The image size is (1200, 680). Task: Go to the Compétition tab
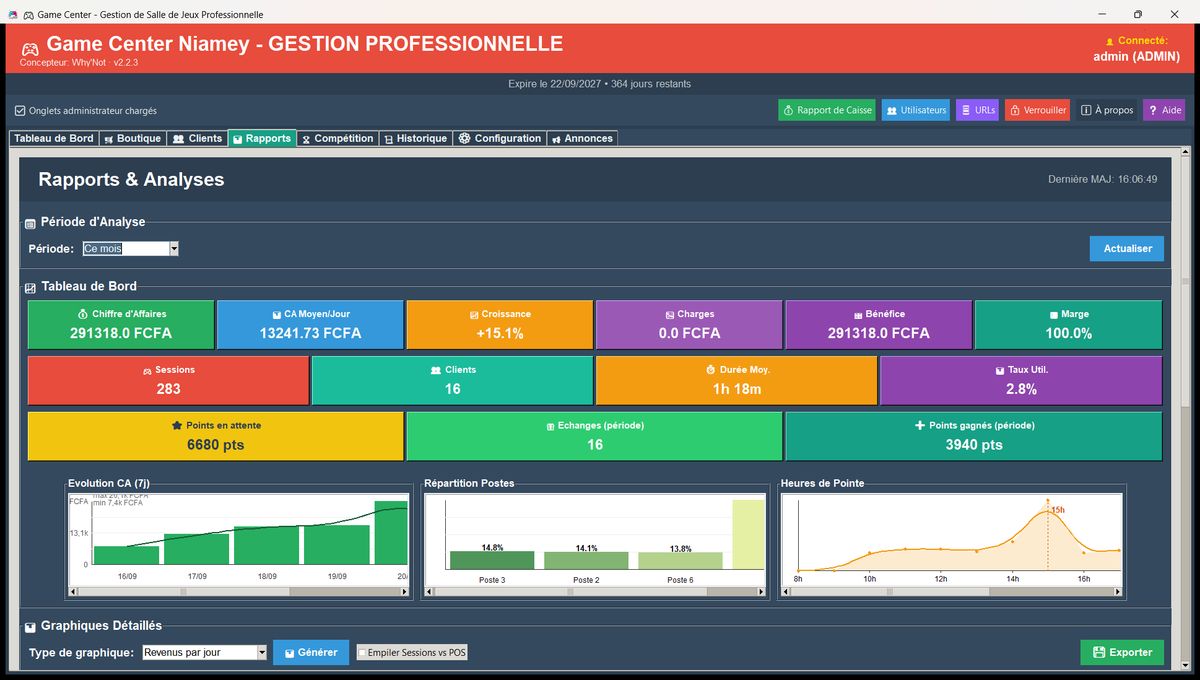(338, 138)
